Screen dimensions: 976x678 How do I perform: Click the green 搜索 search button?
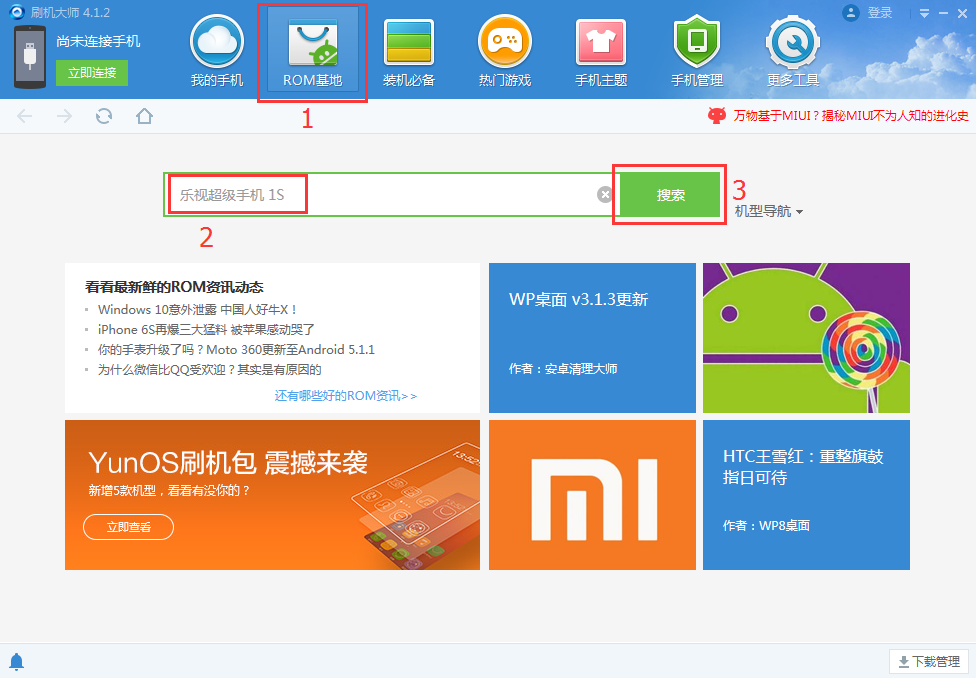click(x=670, y=195)
